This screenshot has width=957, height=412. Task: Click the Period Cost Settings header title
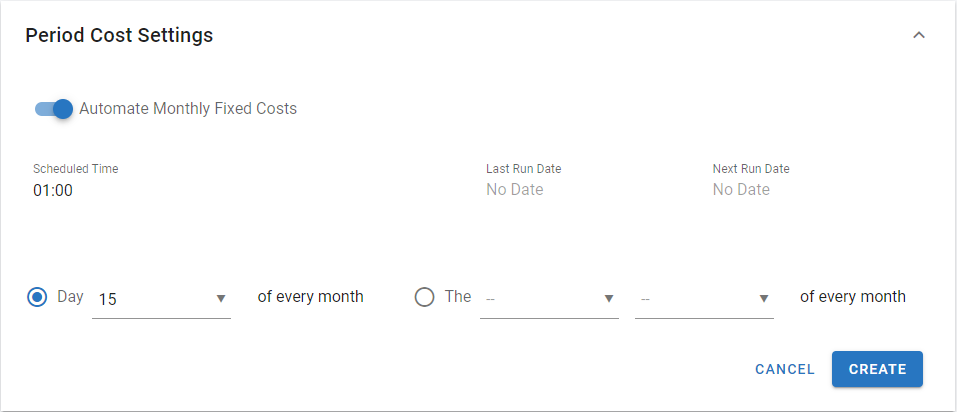pyautogui.click(x=119, y=35)
